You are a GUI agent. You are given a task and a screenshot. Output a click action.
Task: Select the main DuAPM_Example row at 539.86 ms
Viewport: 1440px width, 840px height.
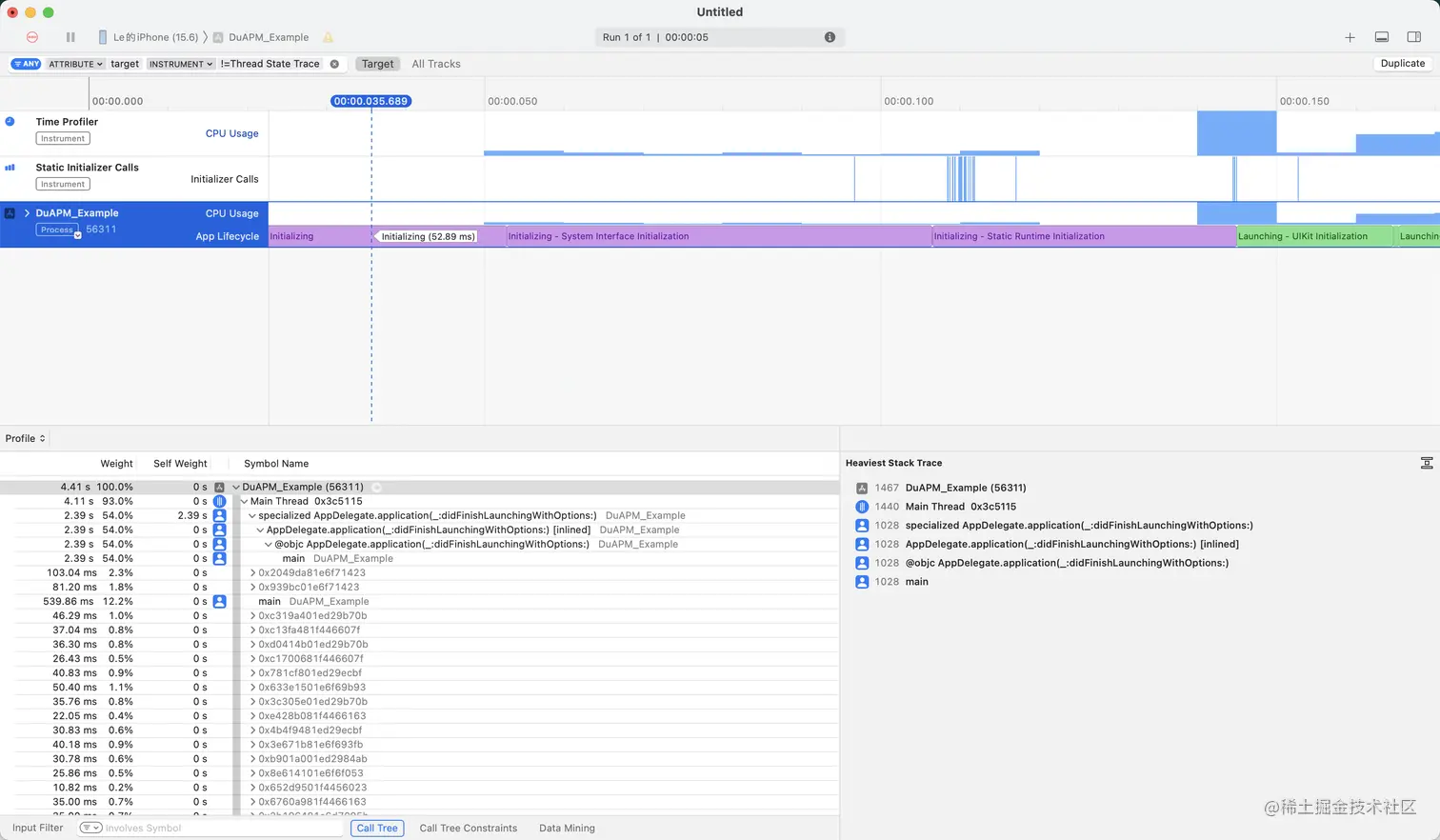point(419,601)
